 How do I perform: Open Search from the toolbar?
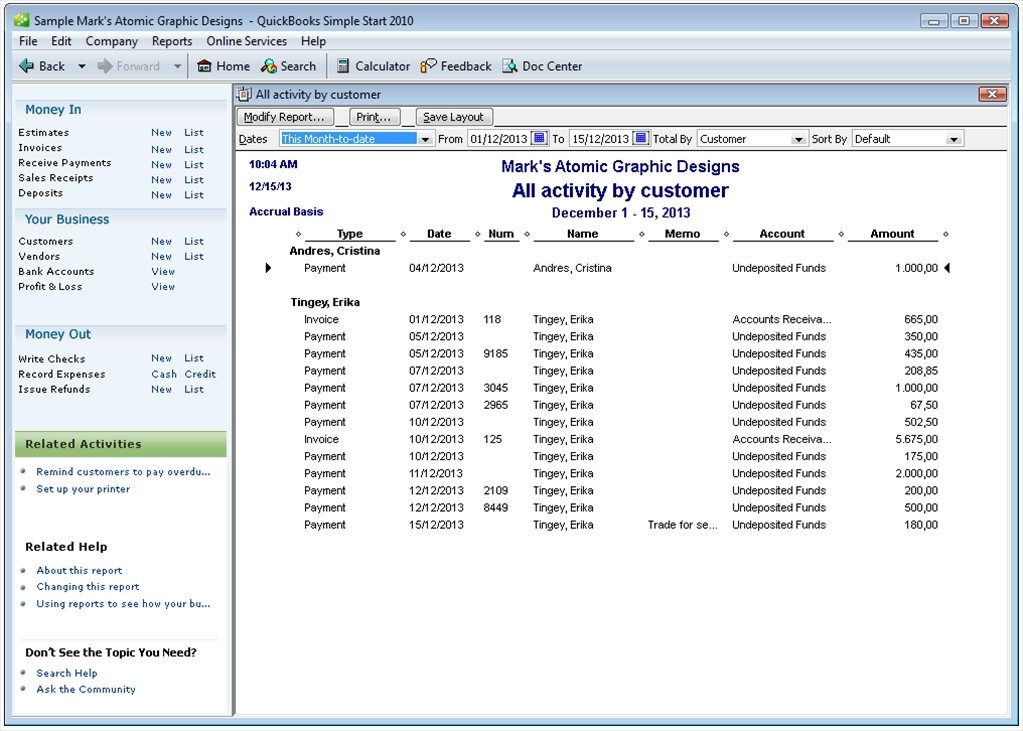pyautogui.click(x=288, y=66)
